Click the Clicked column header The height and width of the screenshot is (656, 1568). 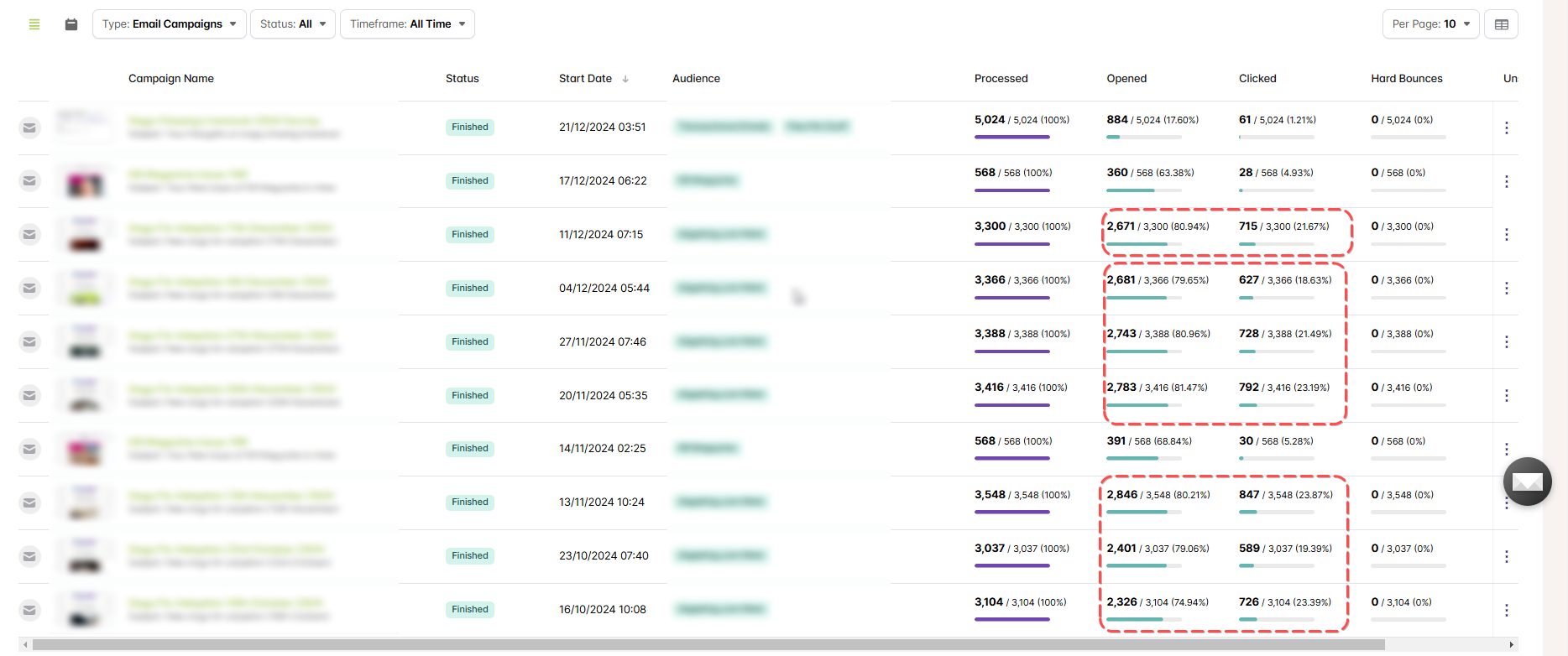[1257, 79]
